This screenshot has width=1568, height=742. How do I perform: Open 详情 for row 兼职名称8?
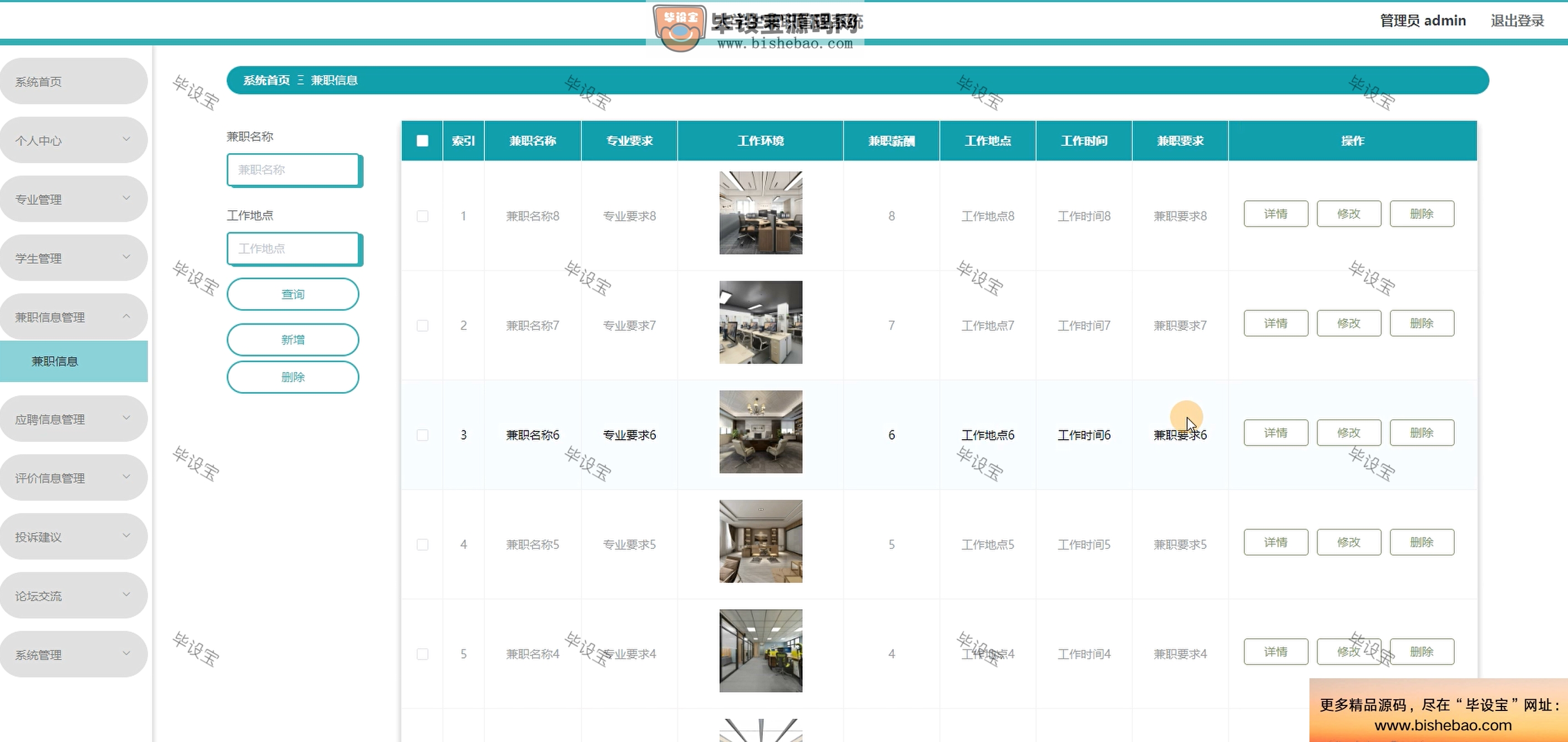coord(1276,214)
